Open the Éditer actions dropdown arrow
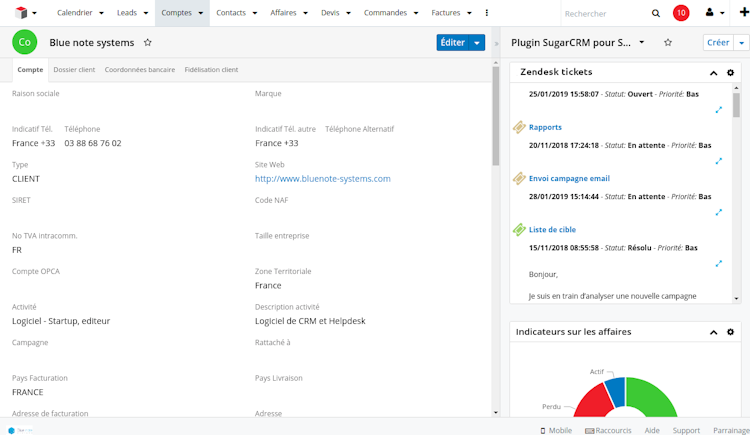The image size is (750, 435). (477, 43)
